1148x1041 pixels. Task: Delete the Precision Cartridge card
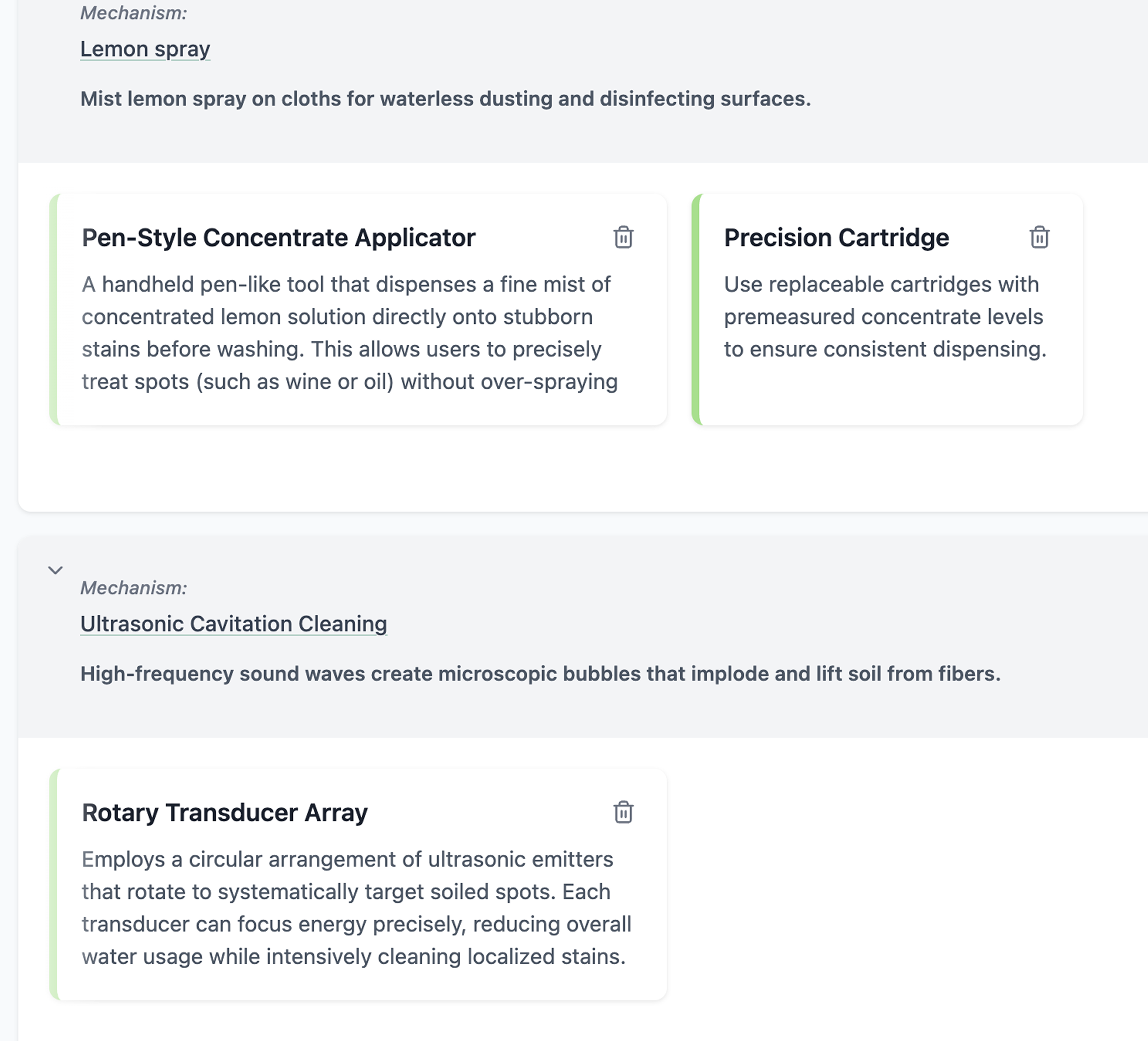tap(1039, 237)
